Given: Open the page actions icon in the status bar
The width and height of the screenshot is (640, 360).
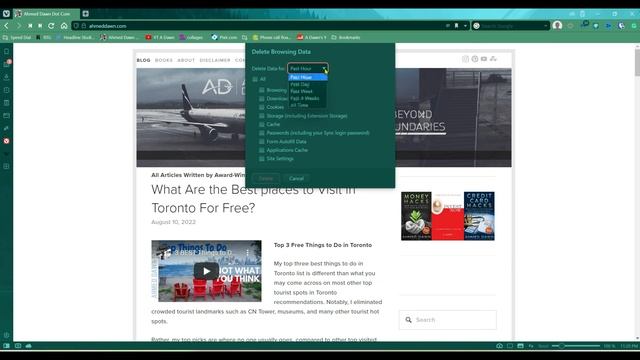Looking at the screenshot, I should tap(531, 346).
